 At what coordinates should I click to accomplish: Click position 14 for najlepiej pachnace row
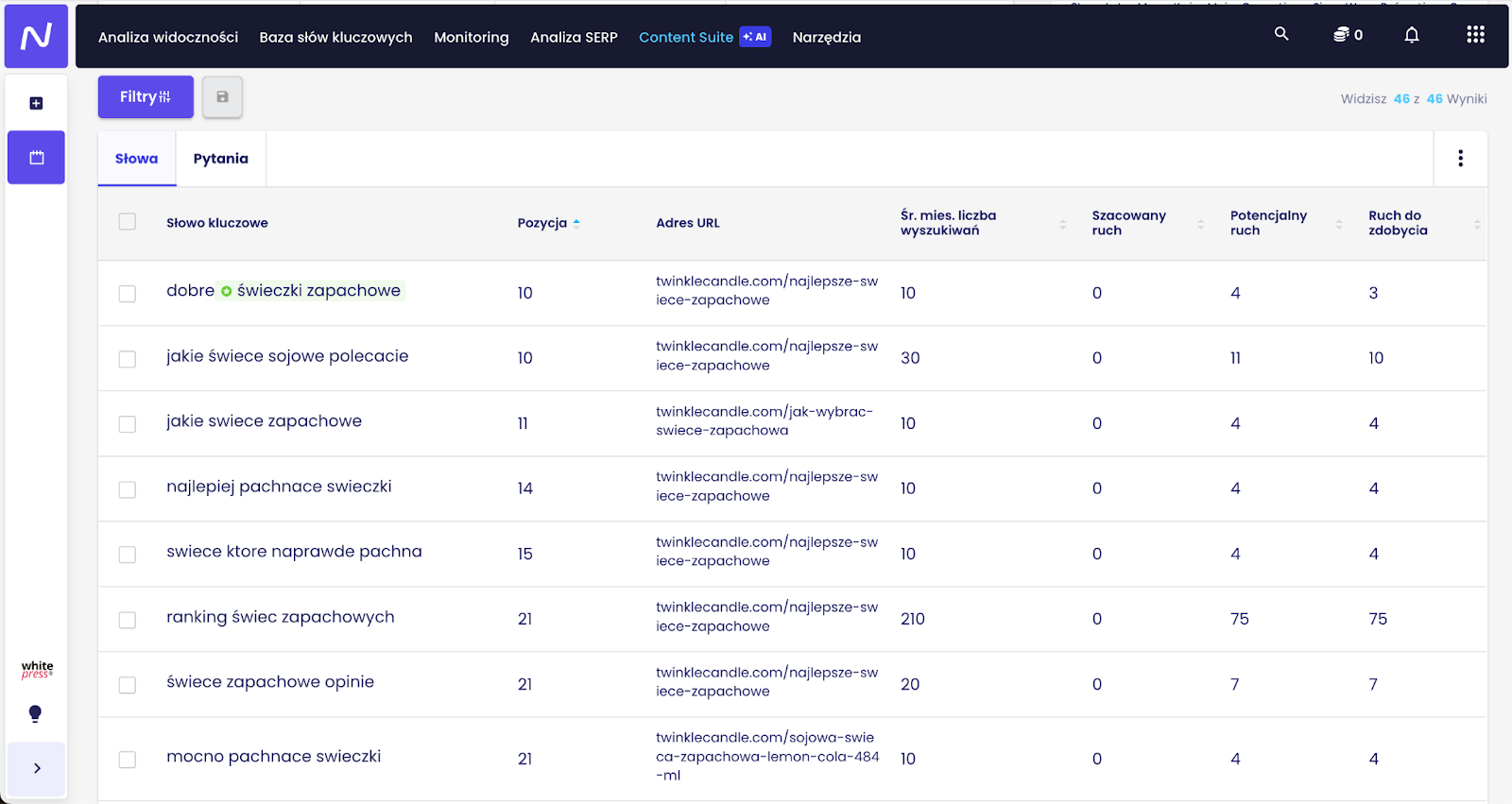pyautogui.click(x=525, y=488)
